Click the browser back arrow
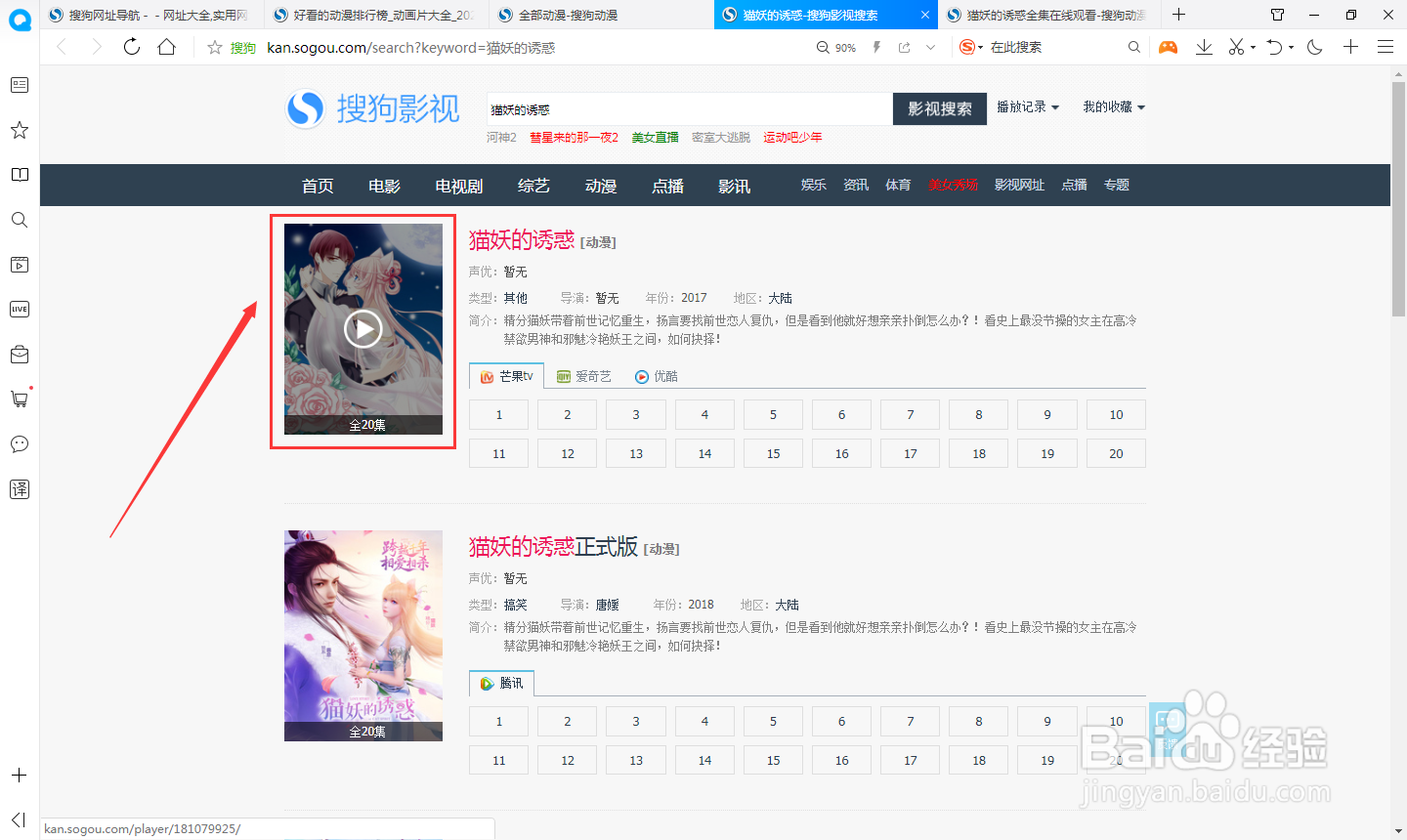The width and height of the screenshot is (1407, 840). tap(62, 47)
